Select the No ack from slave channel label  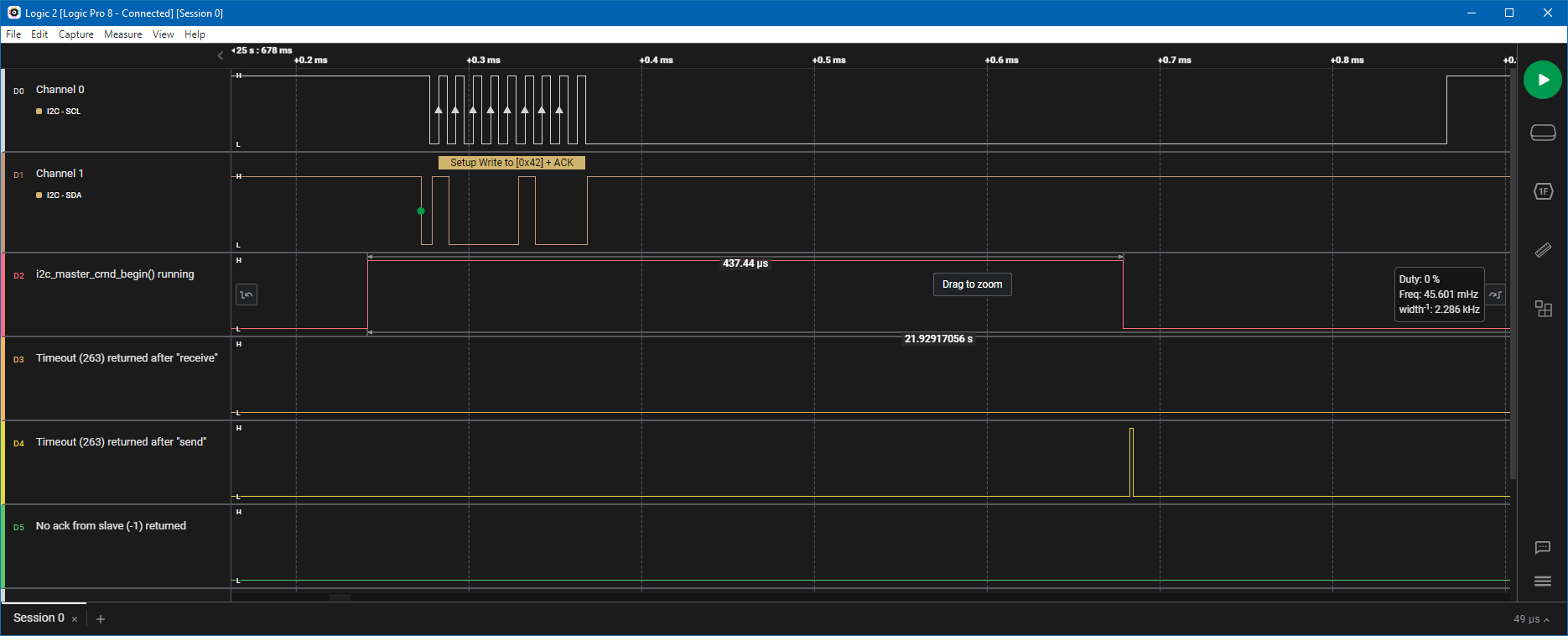tap(111, 526)
